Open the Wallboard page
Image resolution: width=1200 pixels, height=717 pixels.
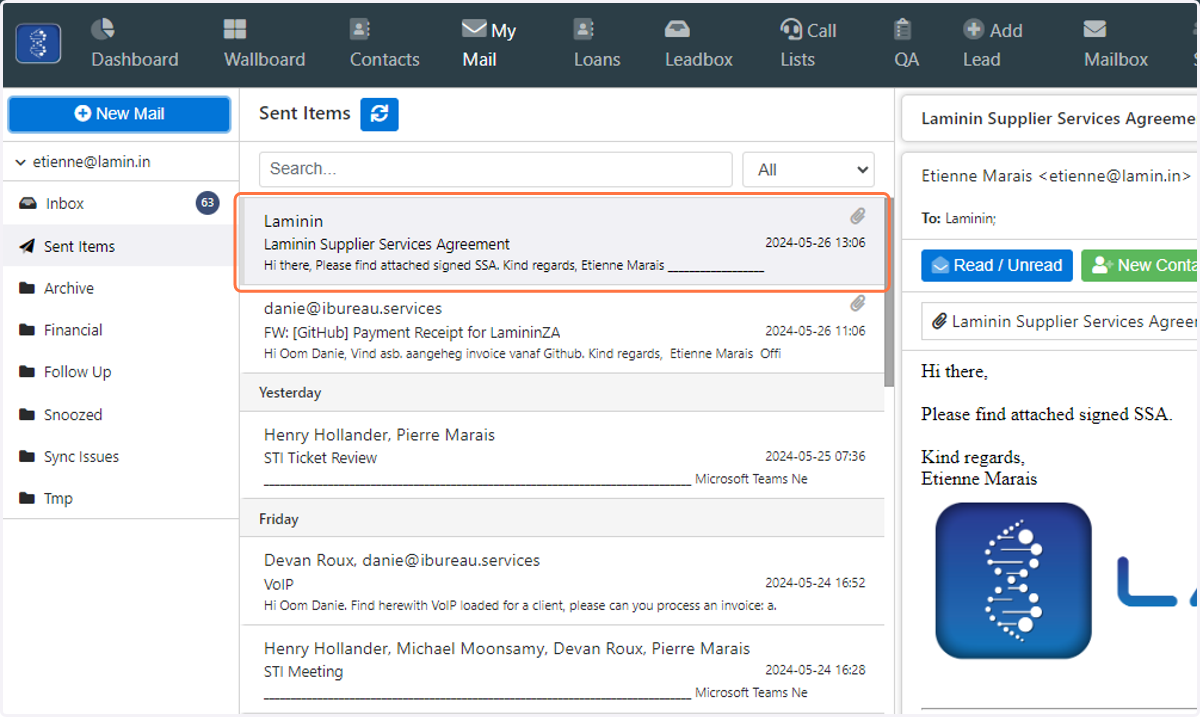tap(265, 44)
